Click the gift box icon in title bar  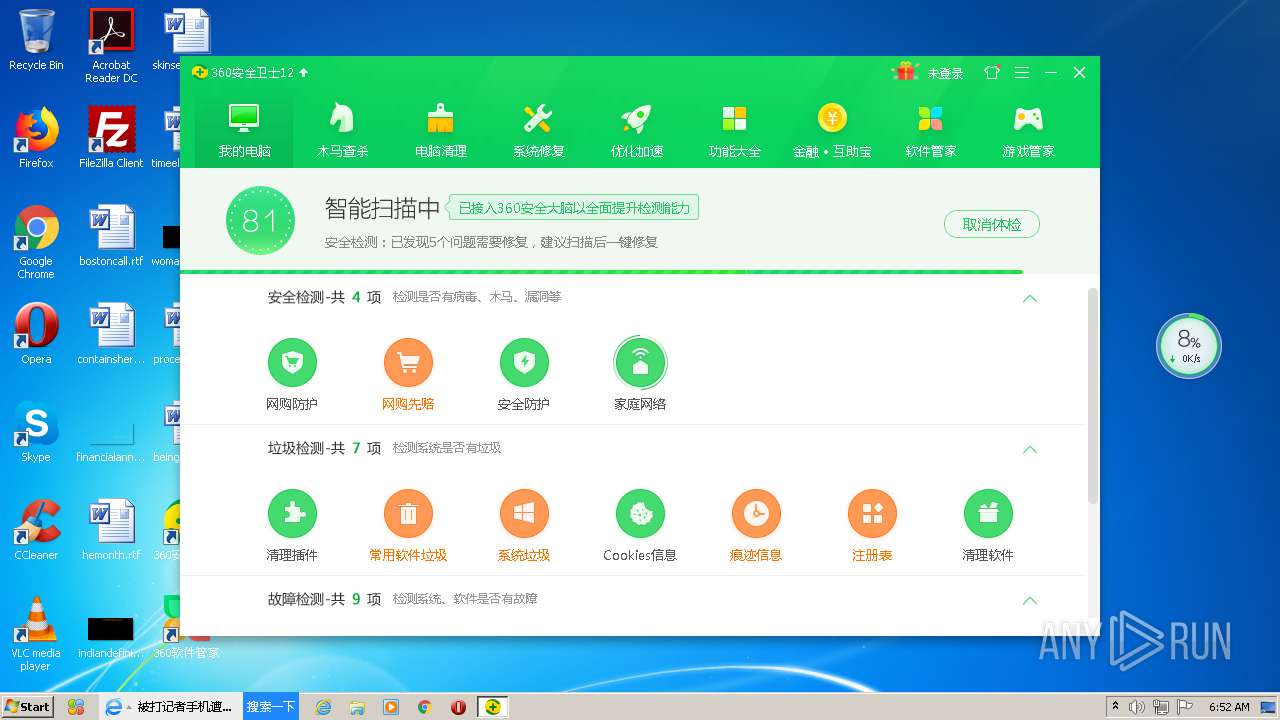906,72
